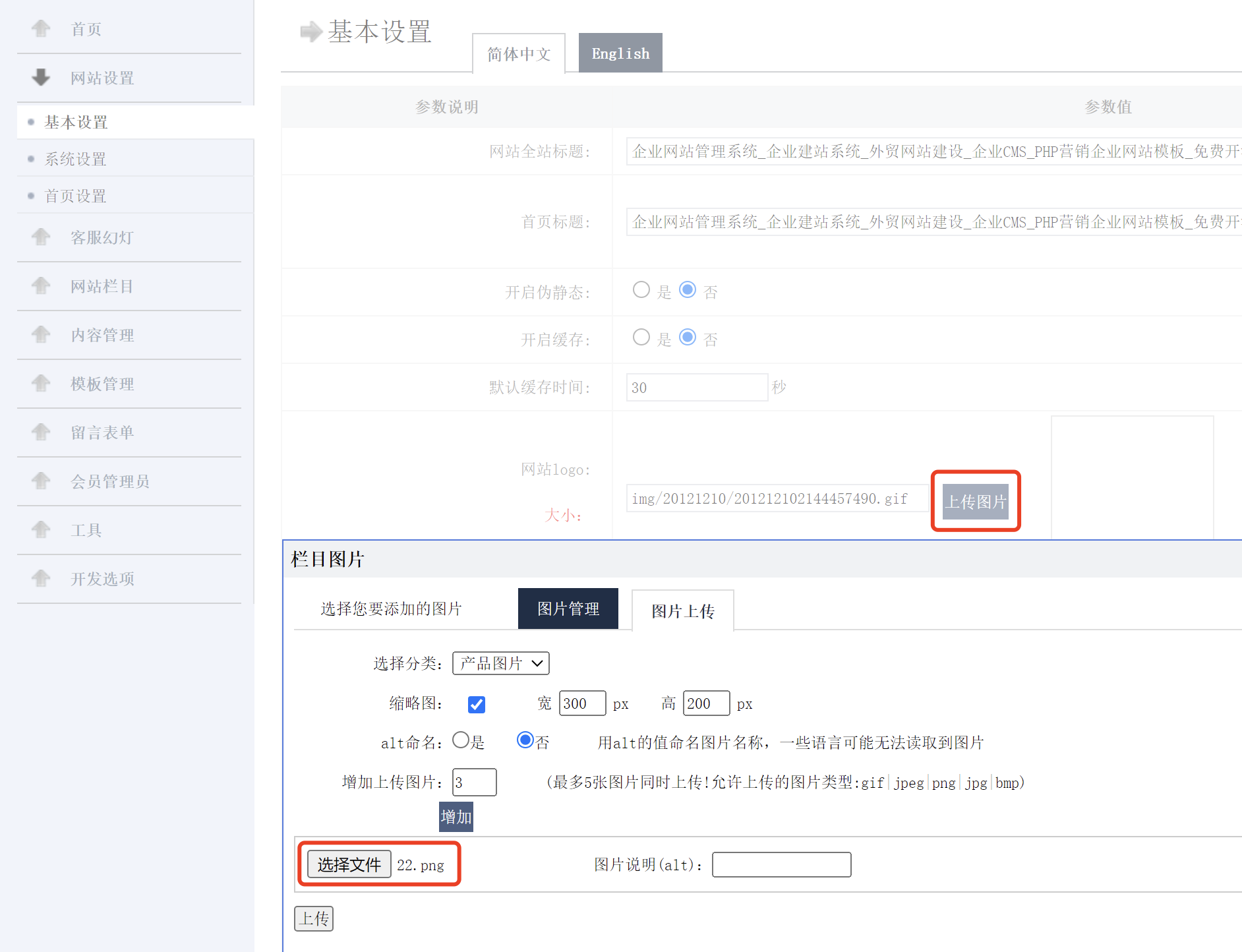Switch to the English tab
The width and height of the screenshot is (1242, 952).
pyautogui.click(x=620, y=52)
